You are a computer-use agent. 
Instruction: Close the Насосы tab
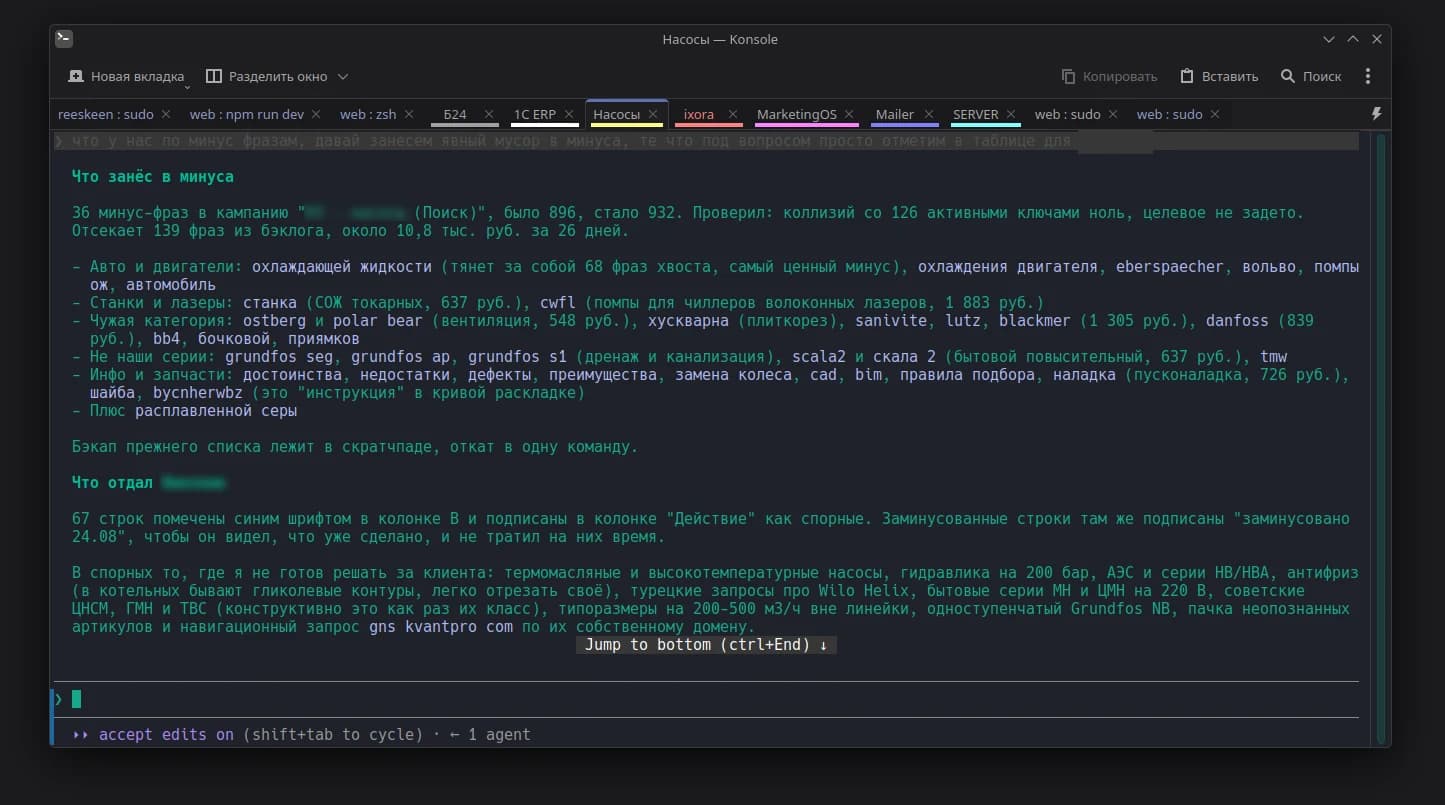(654, 114)
